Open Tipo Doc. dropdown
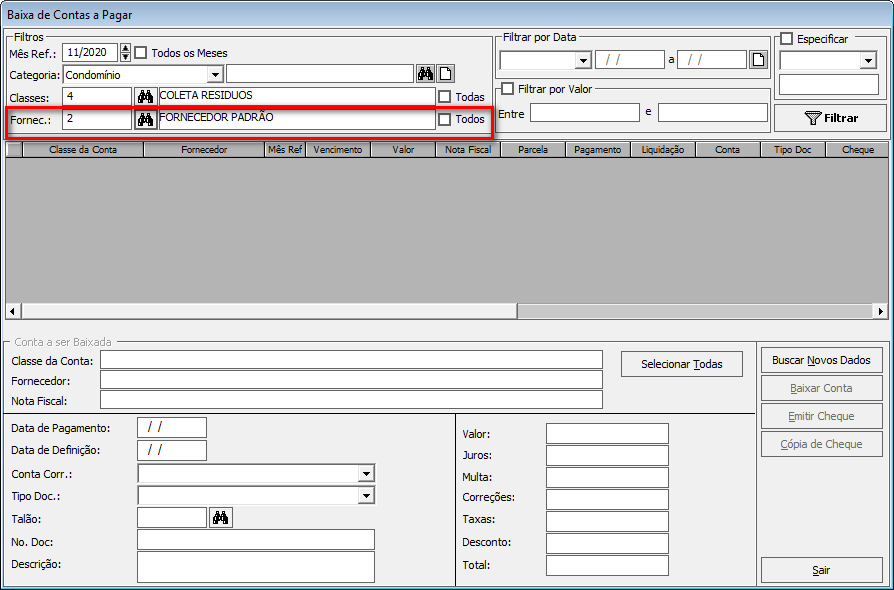Image resolution: width=894 pixels, height=590 pixels. [367, 495]
